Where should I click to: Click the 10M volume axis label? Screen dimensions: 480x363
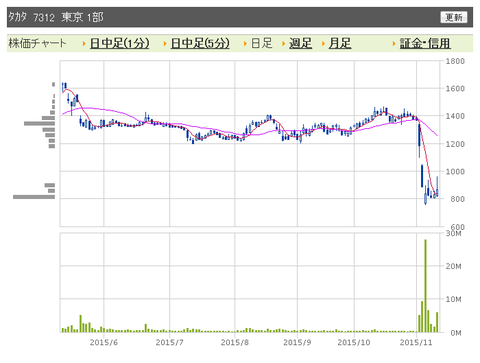click(454, 299)
